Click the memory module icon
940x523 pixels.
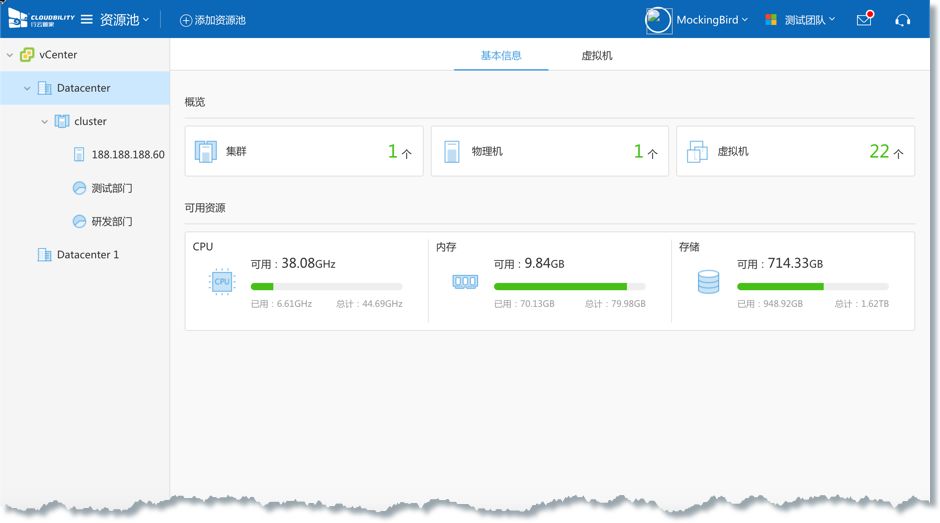[x=465, y=282]
